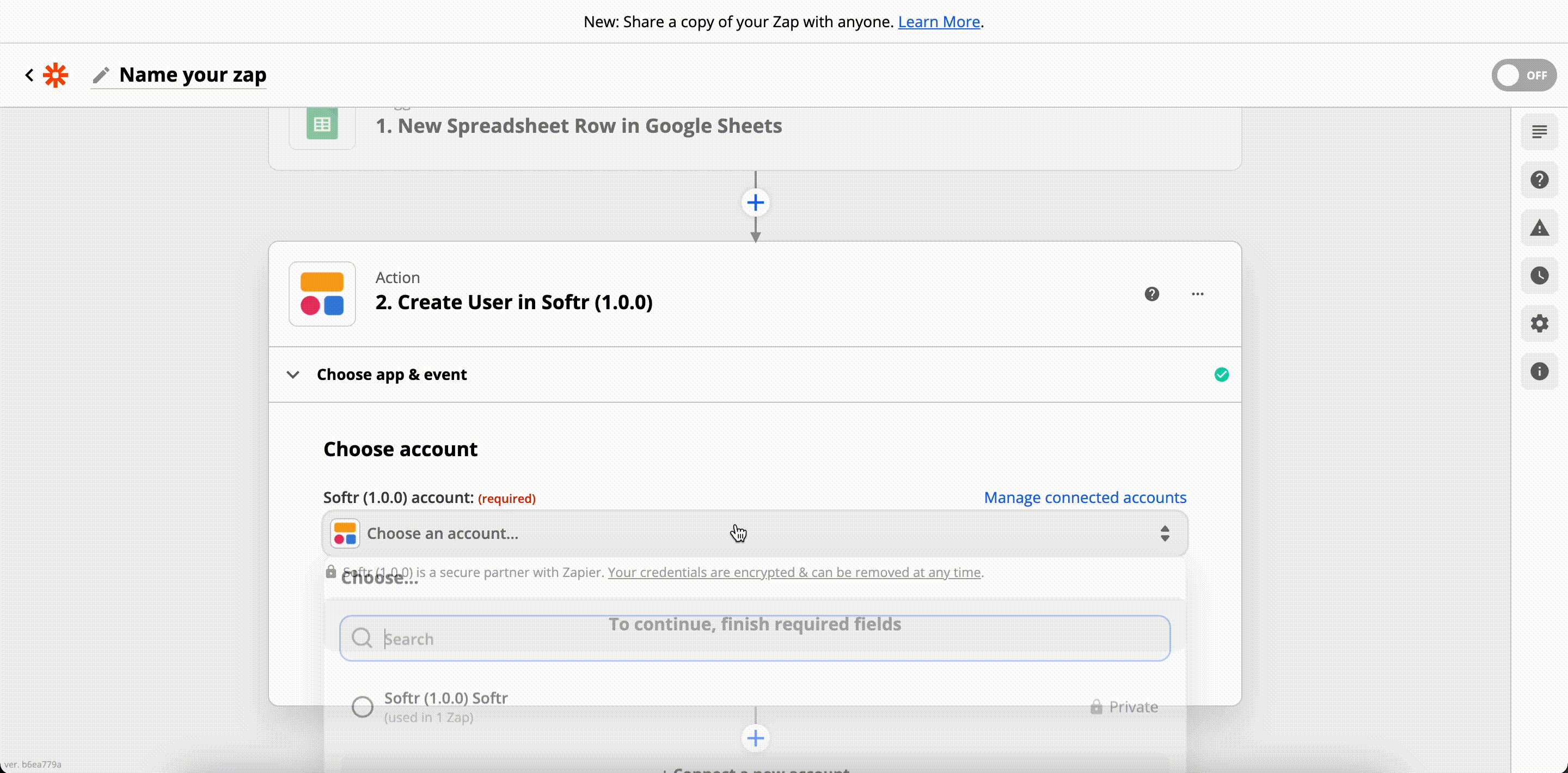The height and width of the screenshot is (773, 1568).
Task: Click the pencil icon to rename zap
Action: pyautogui.click(x=101, y=75)
